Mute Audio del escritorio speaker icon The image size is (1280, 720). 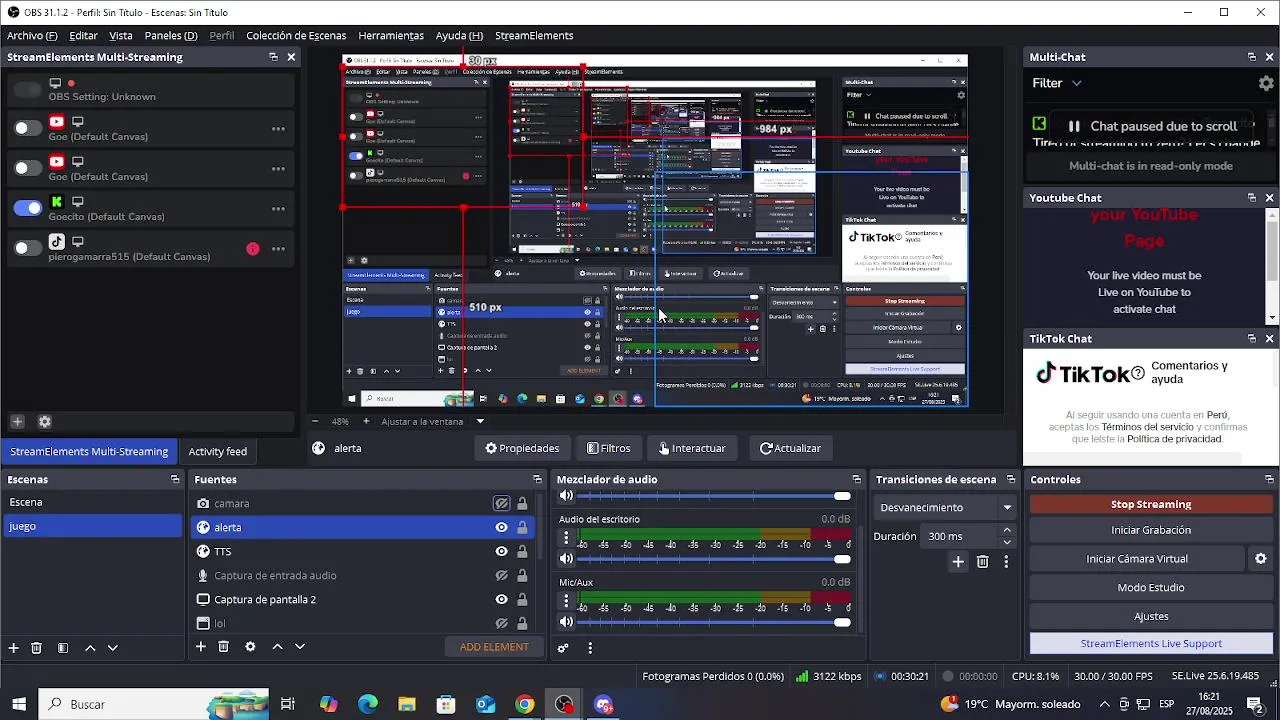[x=566, y=559]
